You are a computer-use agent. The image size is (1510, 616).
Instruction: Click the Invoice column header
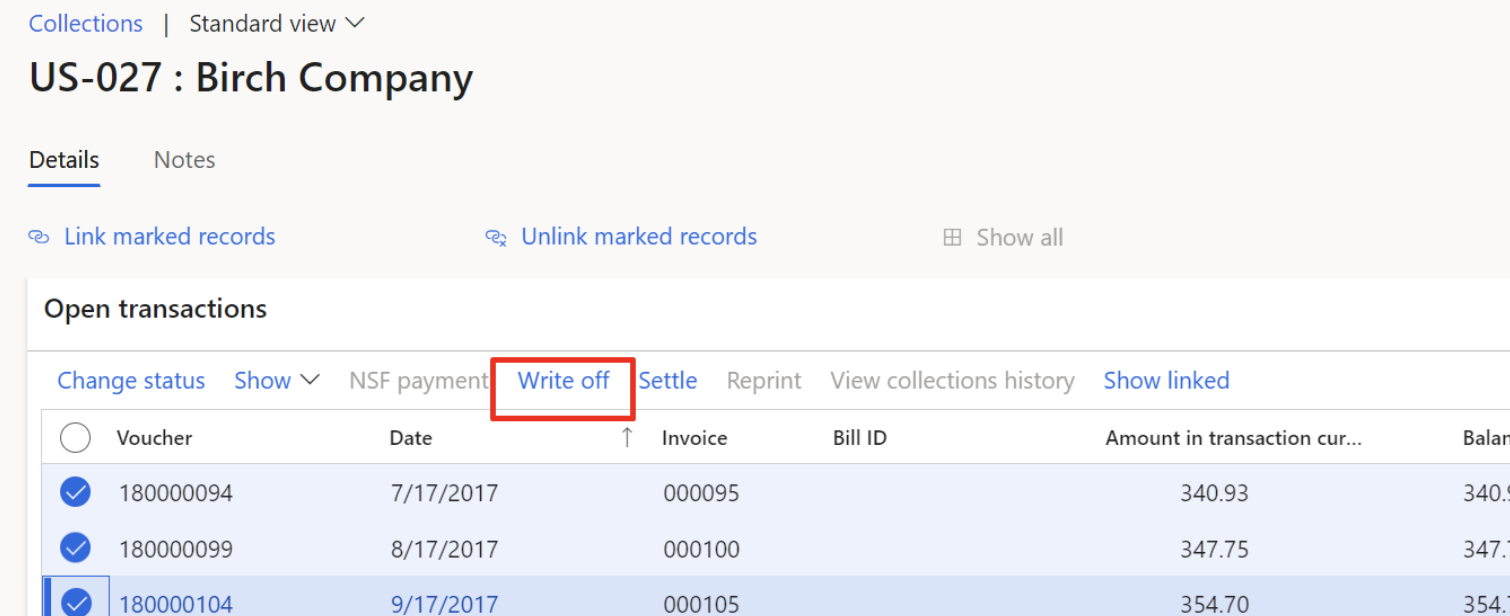694,438
